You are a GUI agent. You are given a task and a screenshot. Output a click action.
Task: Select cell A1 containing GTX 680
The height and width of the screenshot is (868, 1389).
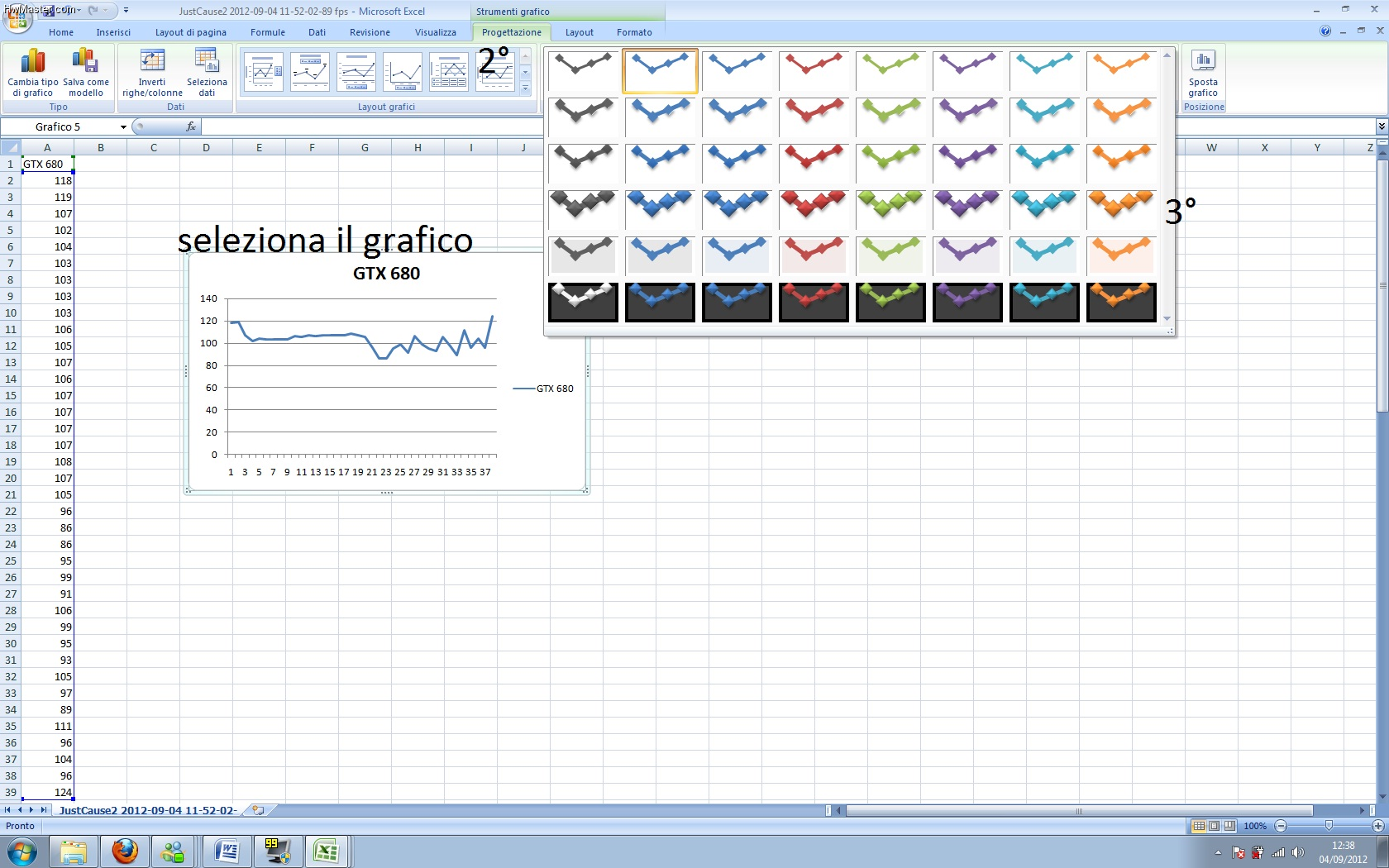47,164
